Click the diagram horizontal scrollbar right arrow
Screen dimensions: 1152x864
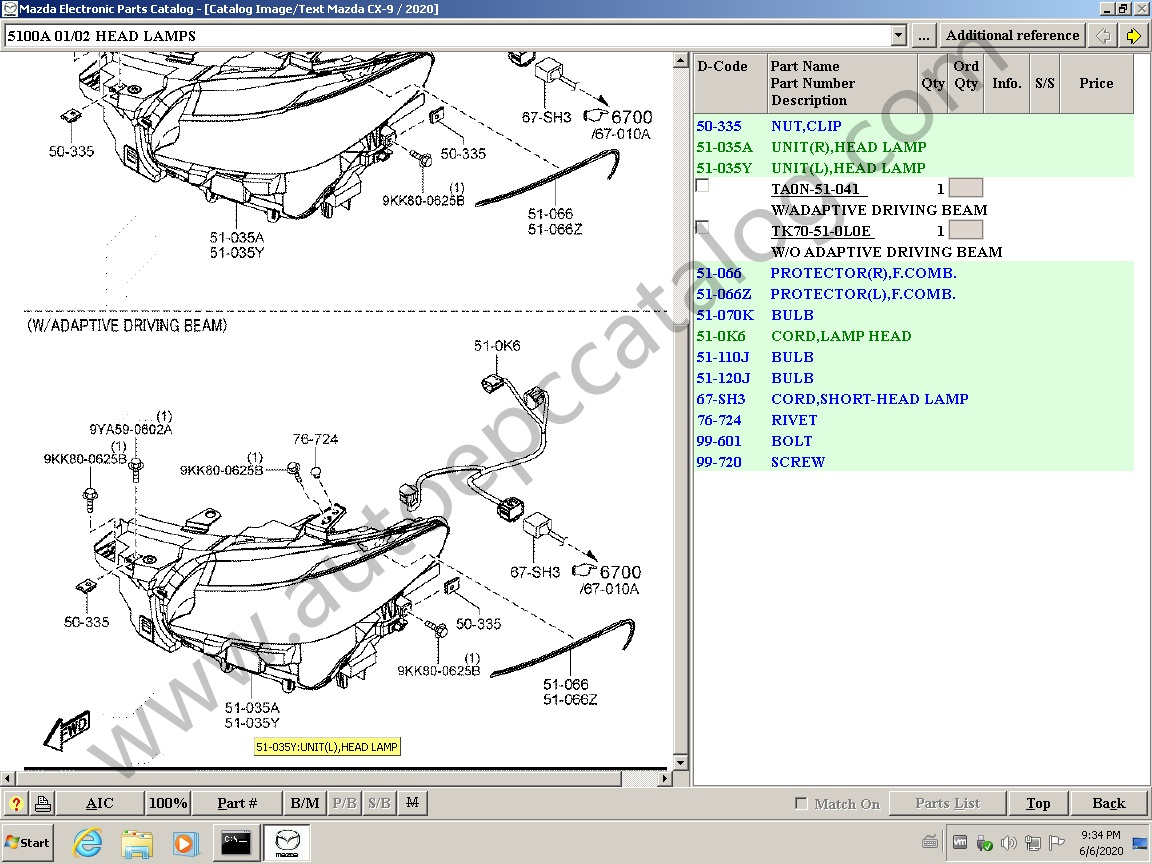(x=664, y=777)
